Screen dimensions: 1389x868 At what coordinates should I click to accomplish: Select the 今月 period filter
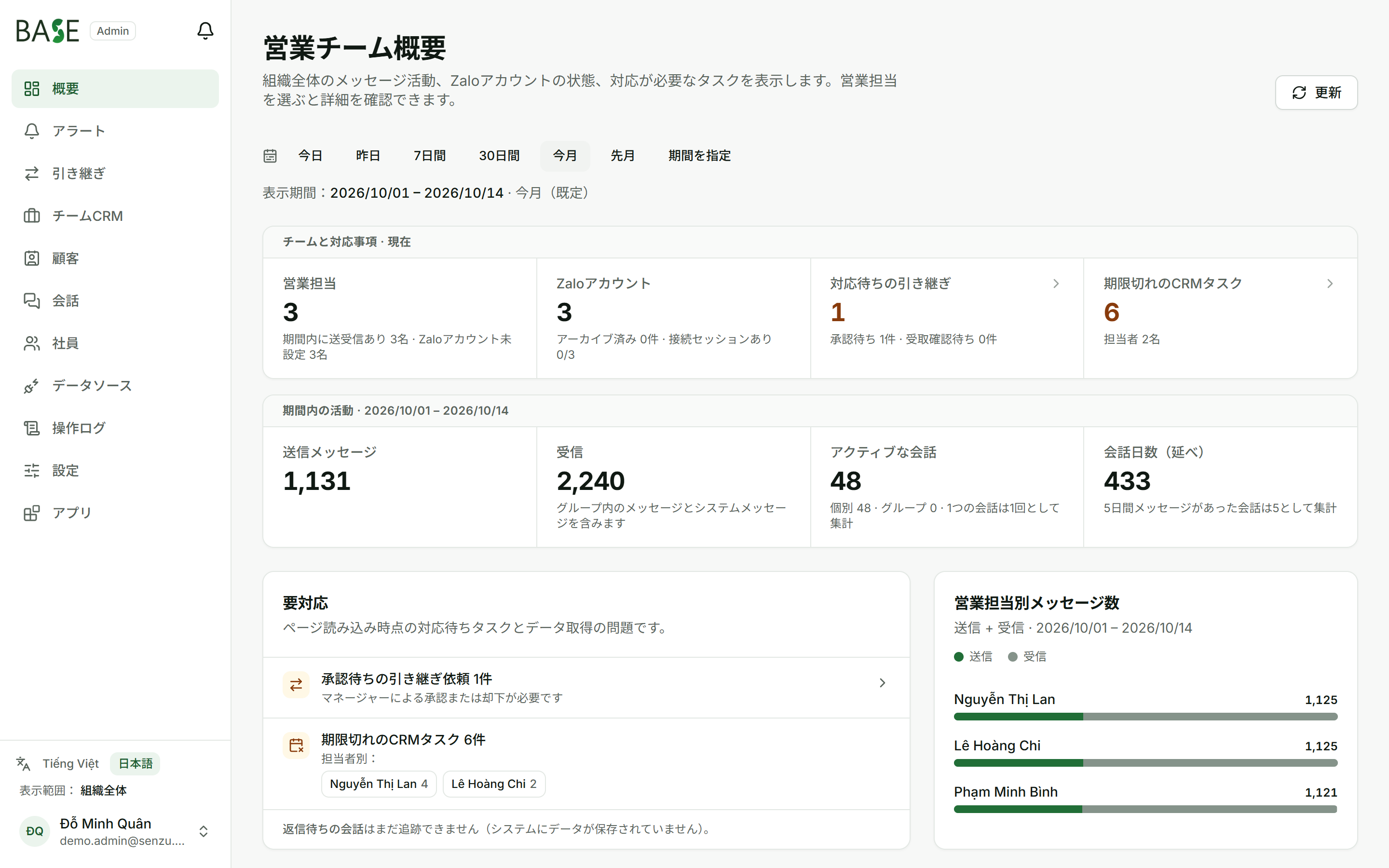pyautogui.click(x=565, y=156)
